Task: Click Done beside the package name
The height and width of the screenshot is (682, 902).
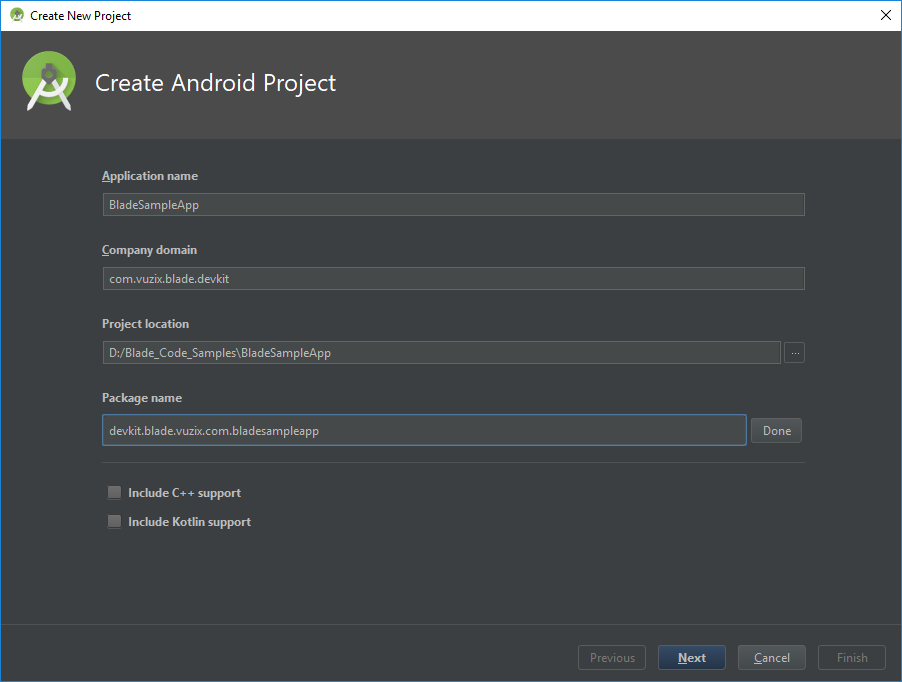Action: click(x=777, y=431)
